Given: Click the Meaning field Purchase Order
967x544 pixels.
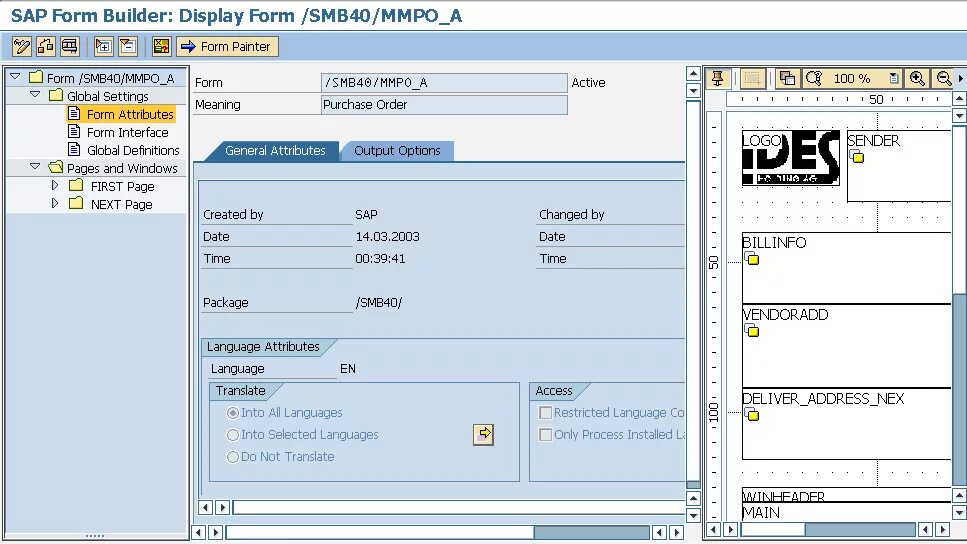Looking at the screenshot, I should tap(444, 105).
